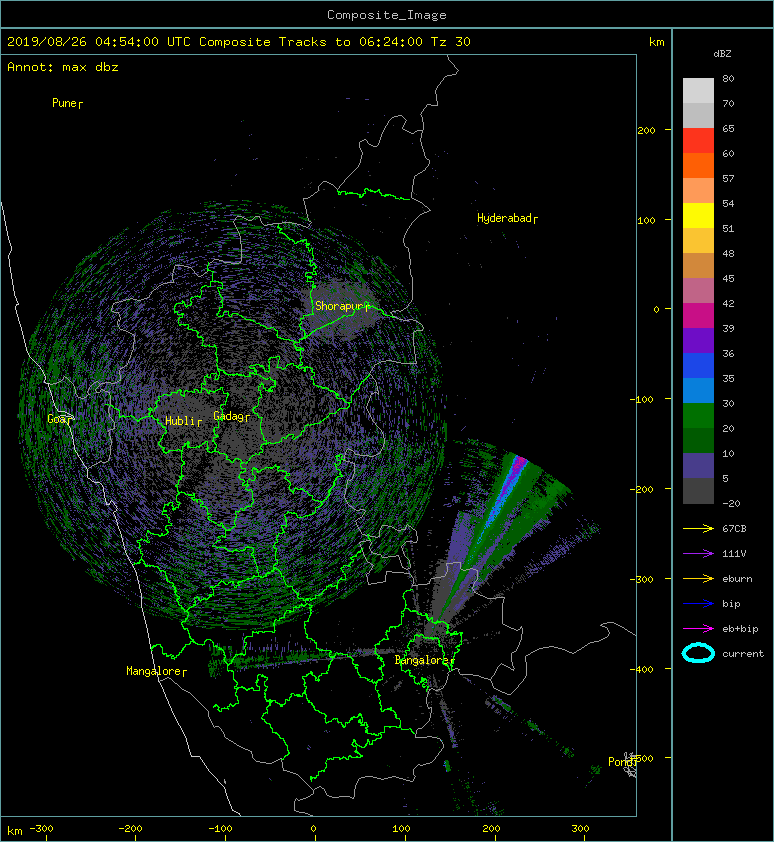Image resolution: width=774 pixels, height=842 pixels.
Task: Click the light gray 80–70 dBZ swatch
Action: [x=698, y=91]
